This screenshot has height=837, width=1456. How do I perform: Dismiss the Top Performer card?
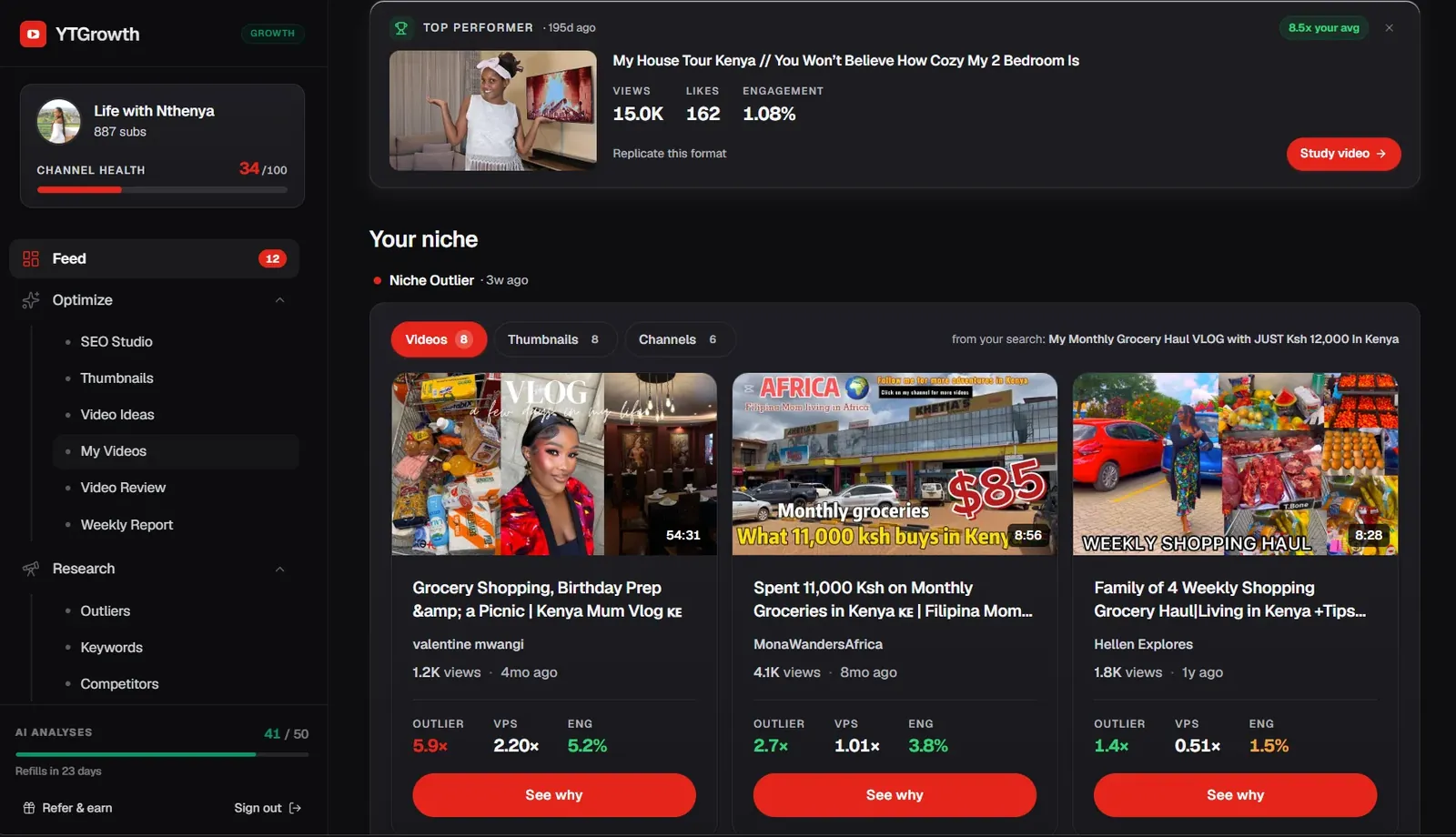tap(1389, 28)
